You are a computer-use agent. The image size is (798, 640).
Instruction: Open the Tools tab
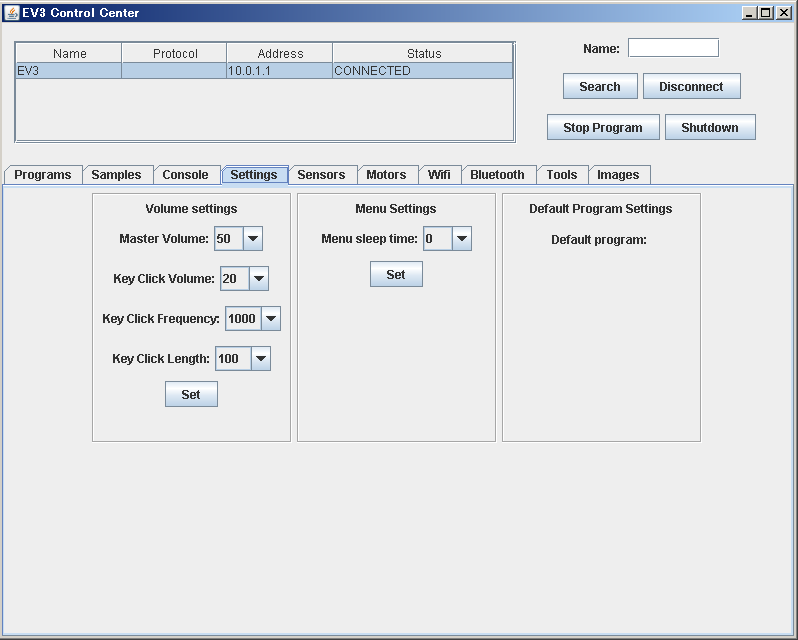pyautogui.click(x=562, y=174)
